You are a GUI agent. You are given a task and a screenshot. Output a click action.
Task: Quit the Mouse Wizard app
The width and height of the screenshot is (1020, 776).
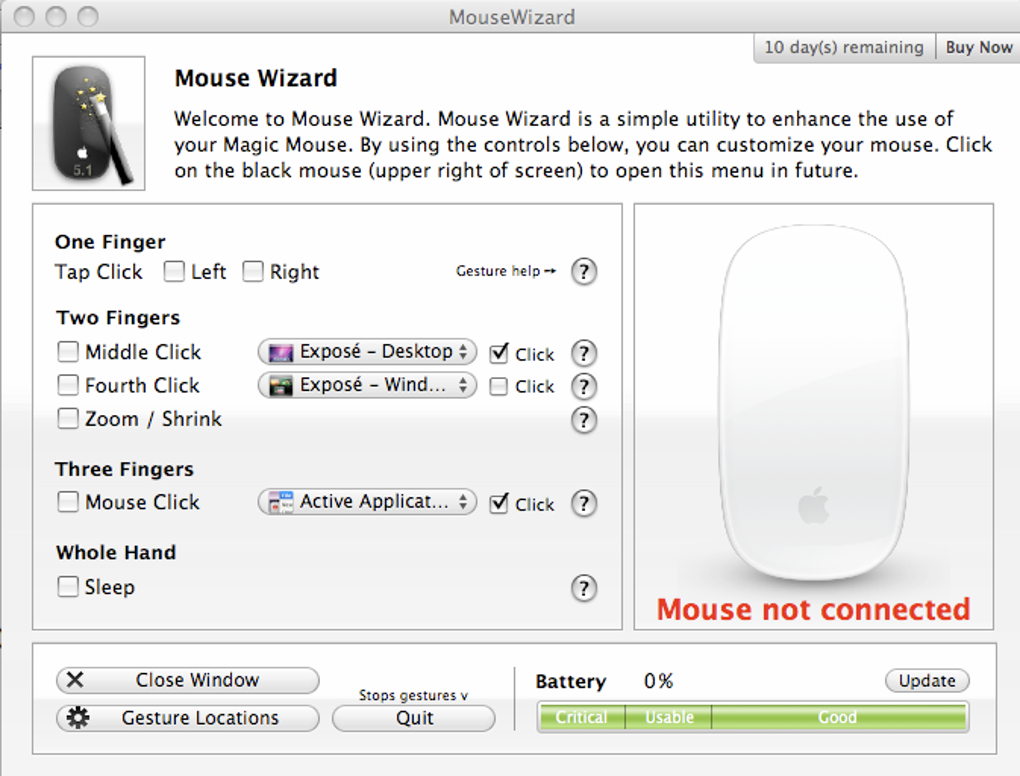[414, 718]
